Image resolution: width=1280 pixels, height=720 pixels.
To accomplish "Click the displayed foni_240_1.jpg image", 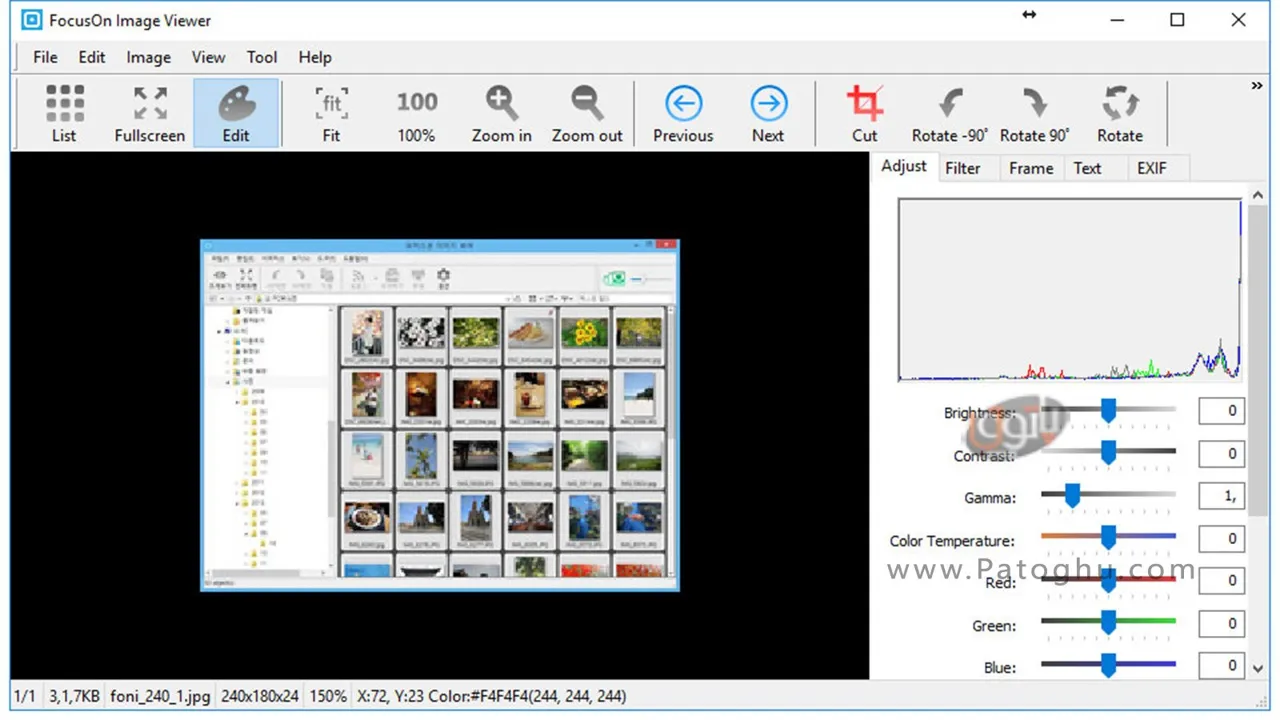I will [440, 415].
